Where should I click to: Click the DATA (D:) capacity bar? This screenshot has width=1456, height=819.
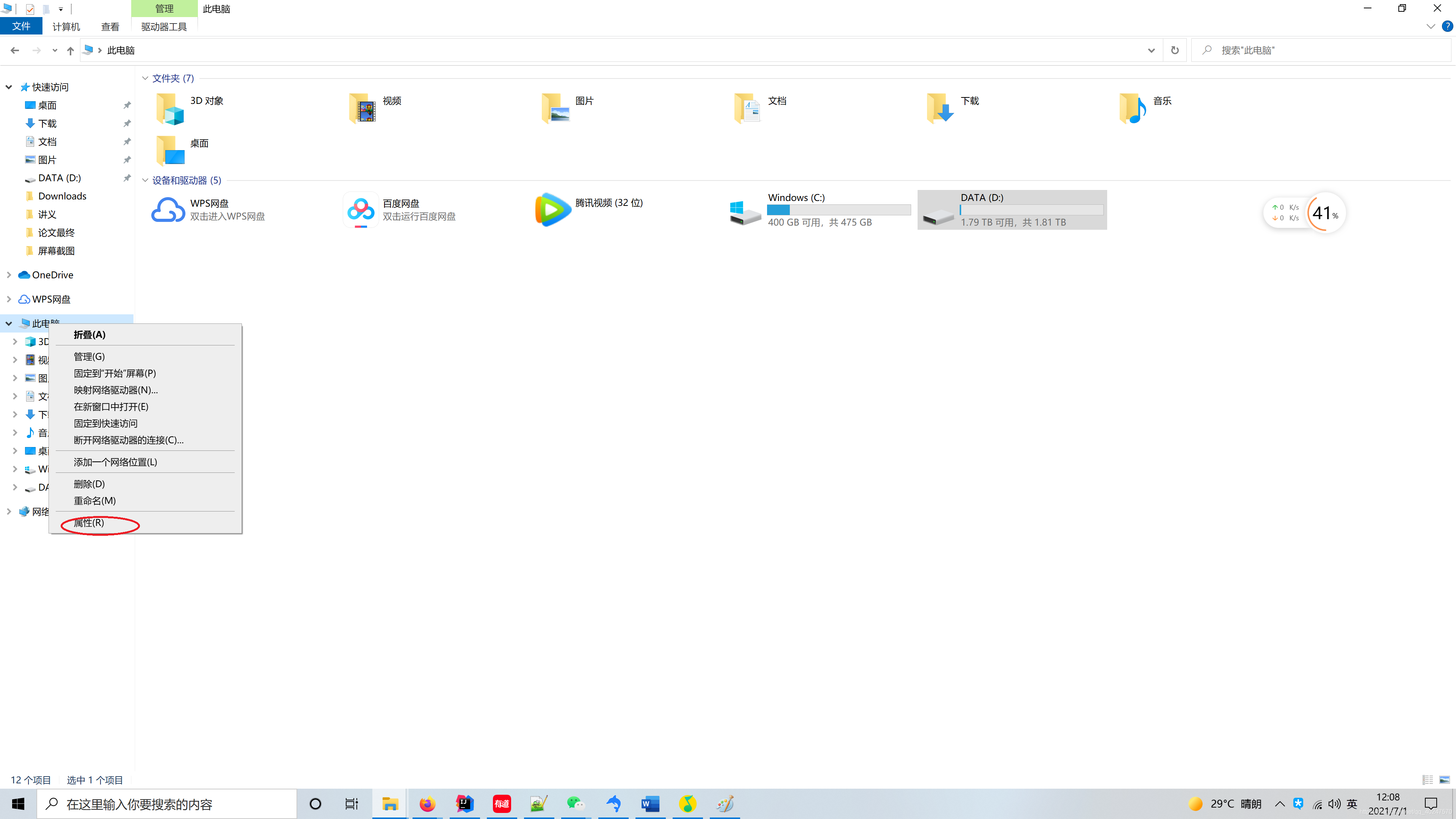pos(1031,210)
